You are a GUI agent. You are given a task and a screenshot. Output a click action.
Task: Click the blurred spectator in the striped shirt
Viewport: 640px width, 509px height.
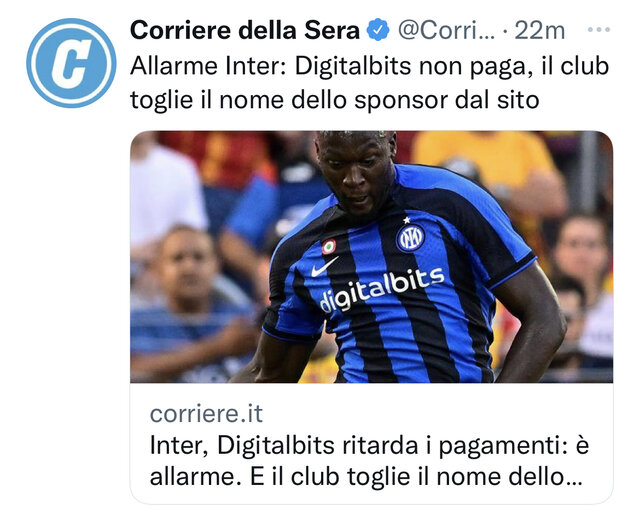[x=190, y=302]
